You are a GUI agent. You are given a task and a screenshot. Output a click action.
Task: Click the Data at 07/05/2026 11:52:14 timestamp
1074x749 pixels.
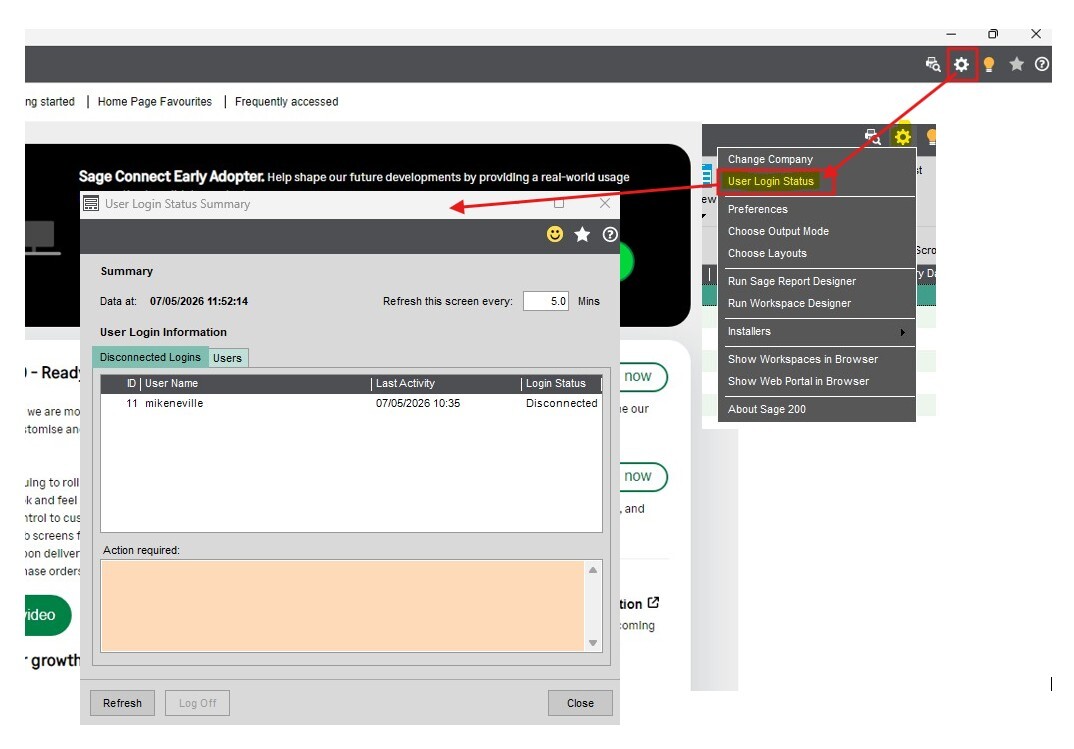click(x=199, y=301)
